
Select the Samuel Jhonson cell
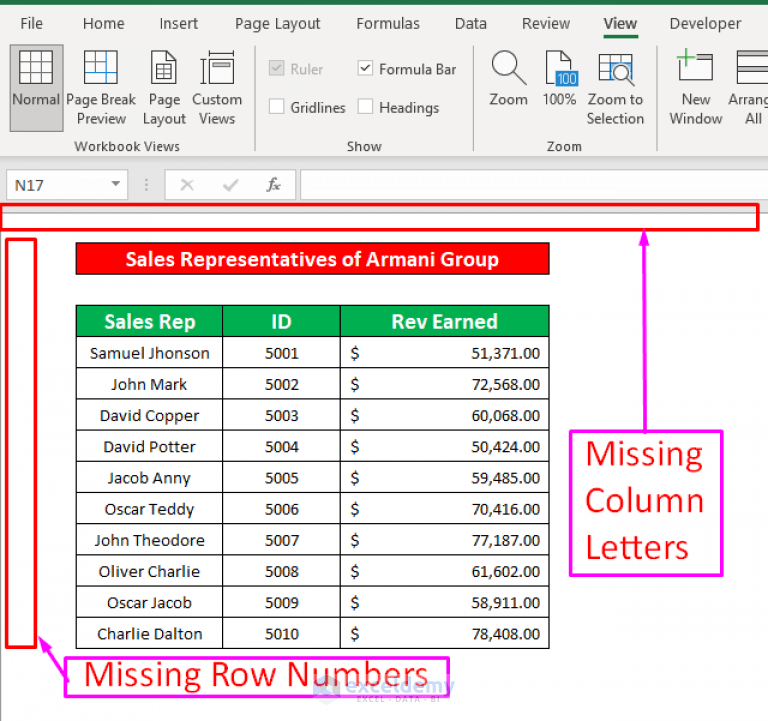pyautogui.click(x=149, y=353)
